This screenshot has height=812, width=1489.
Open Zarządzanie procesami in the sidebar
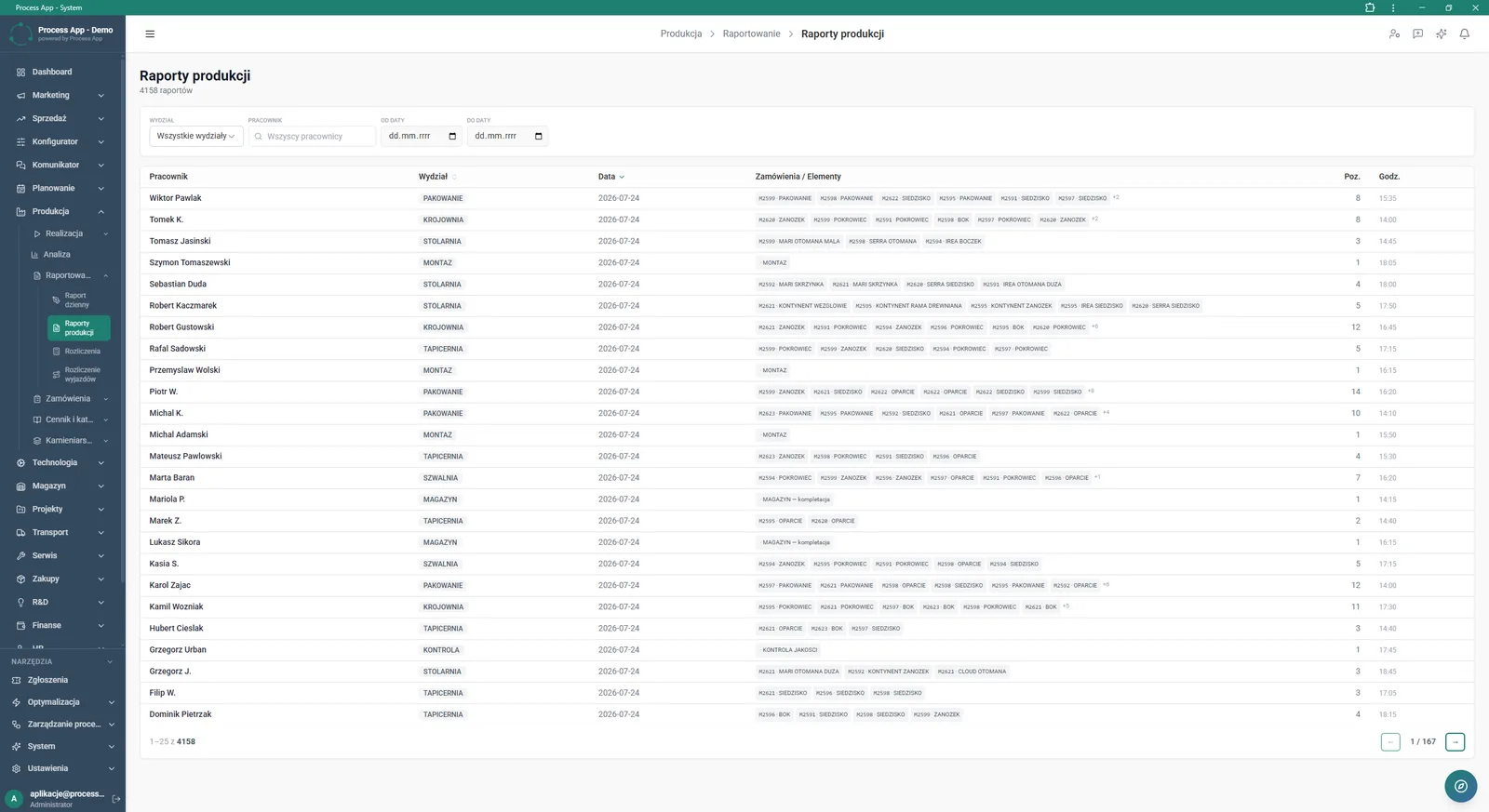[x=61, y=724]
